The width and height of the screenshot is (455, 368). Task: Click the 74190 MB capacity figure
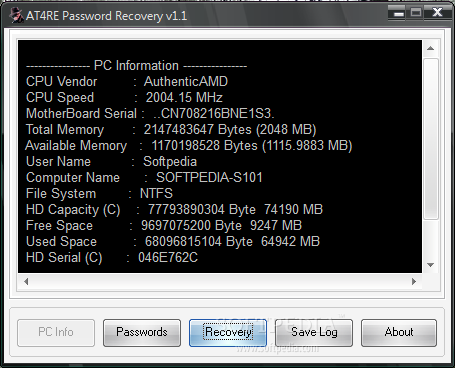(293, 210)
